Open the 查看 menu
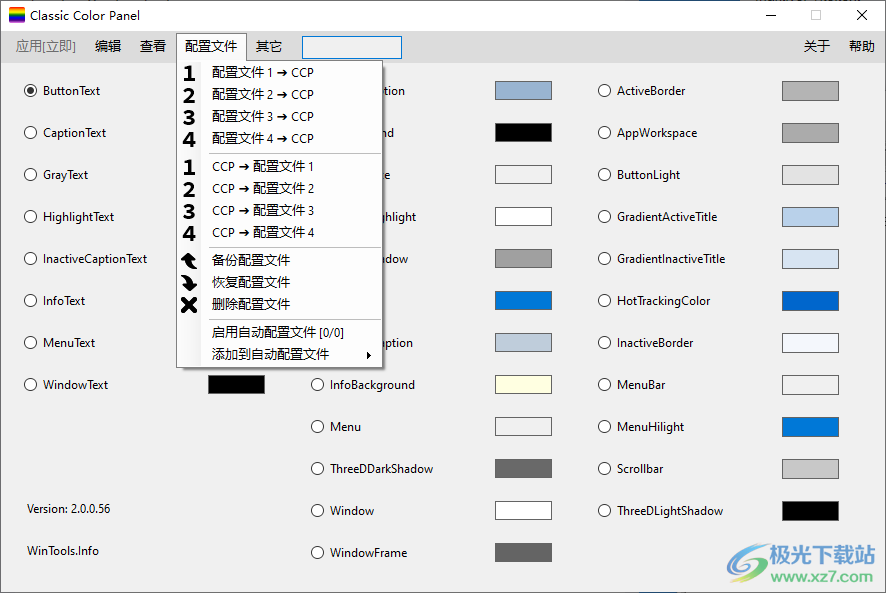Screen dimensions: 886x593 coord(153,47)
